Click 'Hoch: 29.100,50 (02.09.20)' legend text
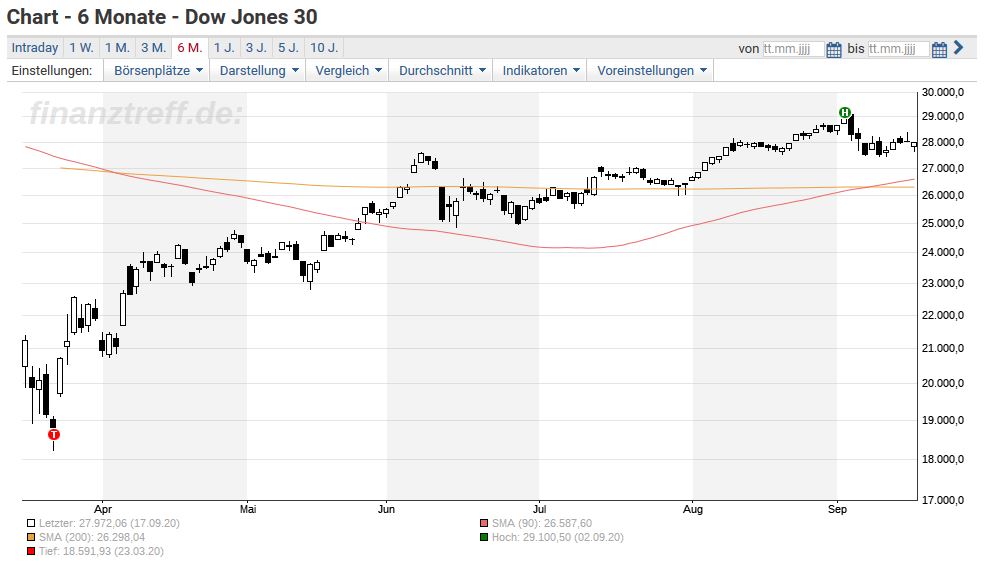Screen dimensions: 988x567 coord(558,537)
